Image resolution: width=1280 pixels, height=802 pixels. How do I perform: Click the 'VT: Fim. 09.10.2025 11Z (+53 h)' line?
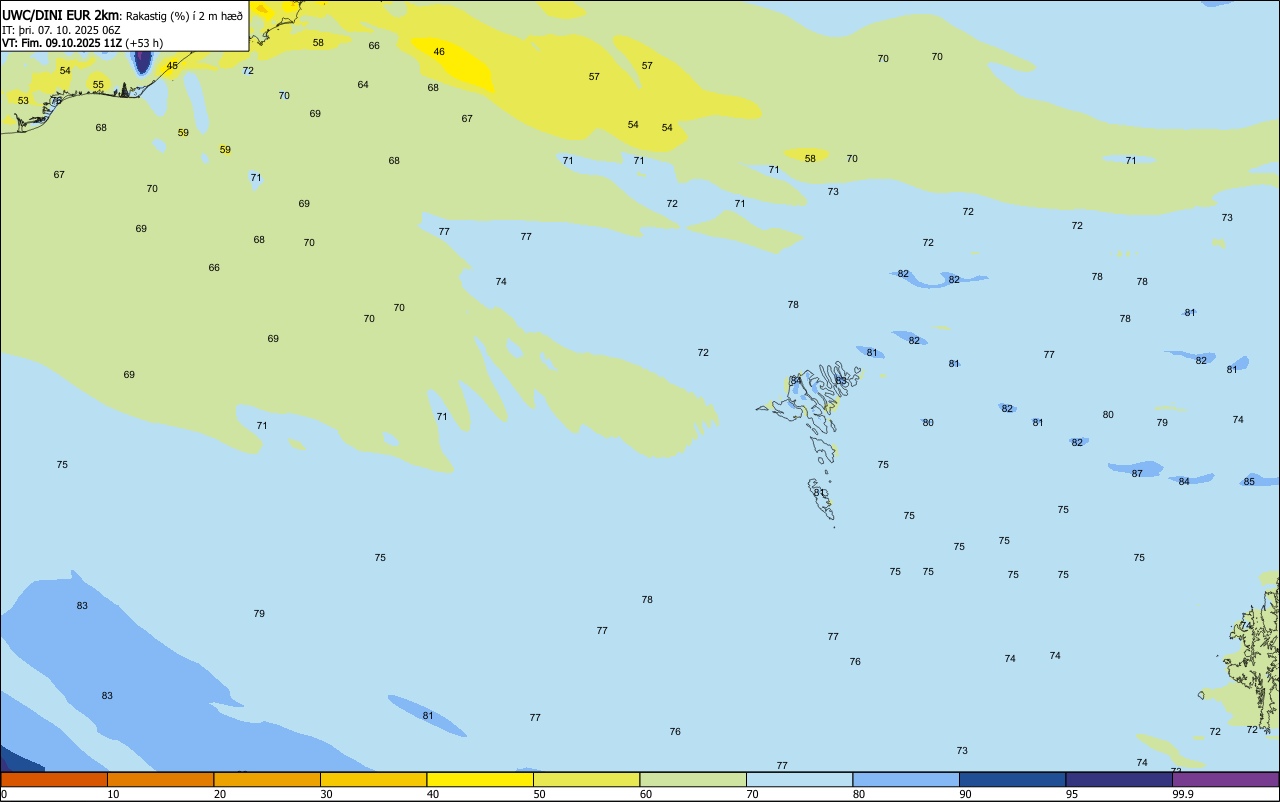[x=82, y=43]
